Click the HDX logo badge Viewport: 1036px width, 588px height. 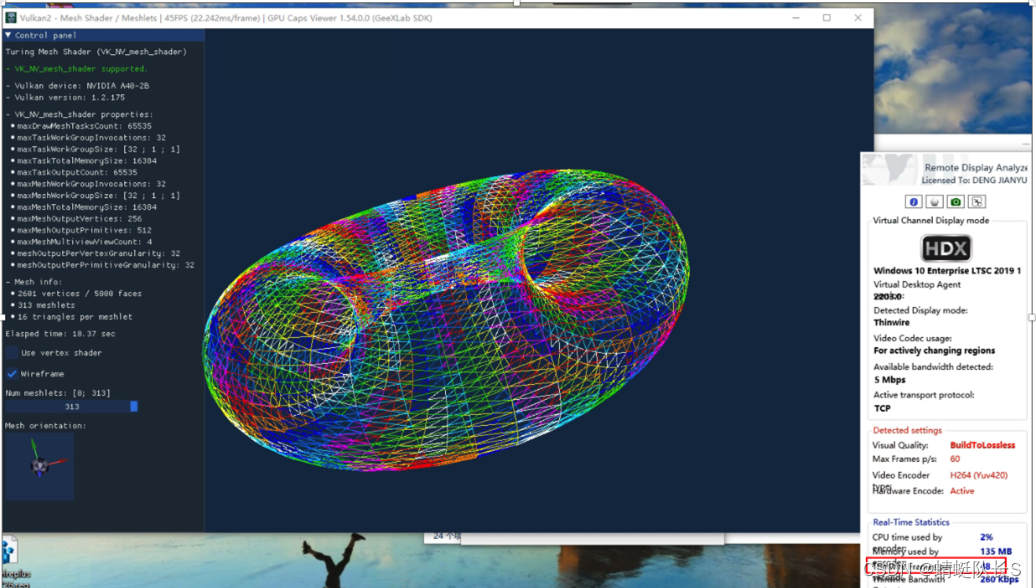pos(945,248)
